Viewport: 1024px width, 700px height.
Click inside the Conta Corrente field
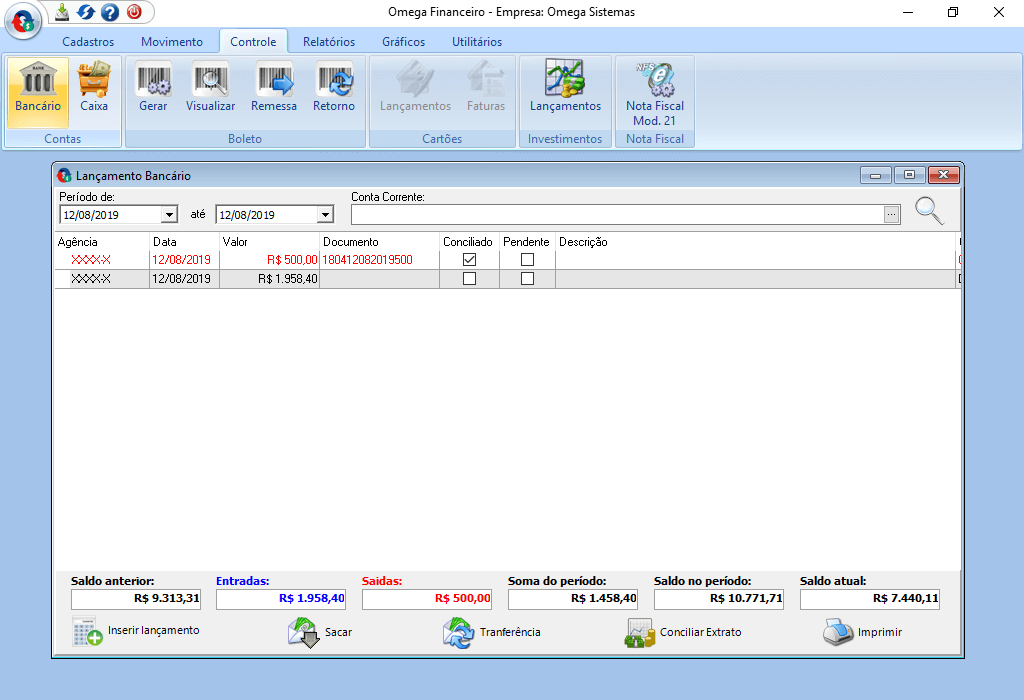tap(615, 214)
